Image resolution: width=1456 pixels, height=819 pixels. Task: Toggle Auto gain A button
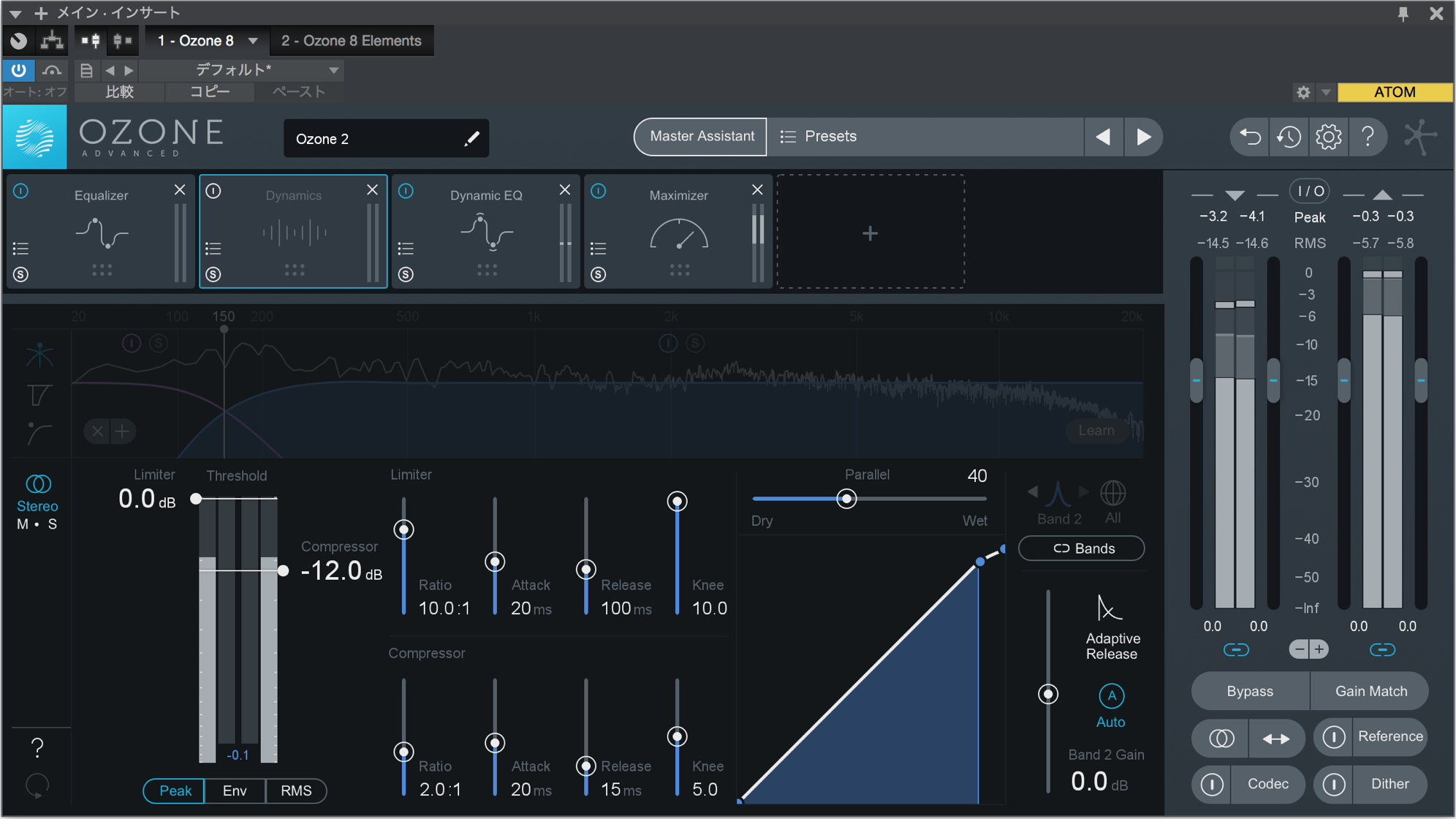(1111, 695)
